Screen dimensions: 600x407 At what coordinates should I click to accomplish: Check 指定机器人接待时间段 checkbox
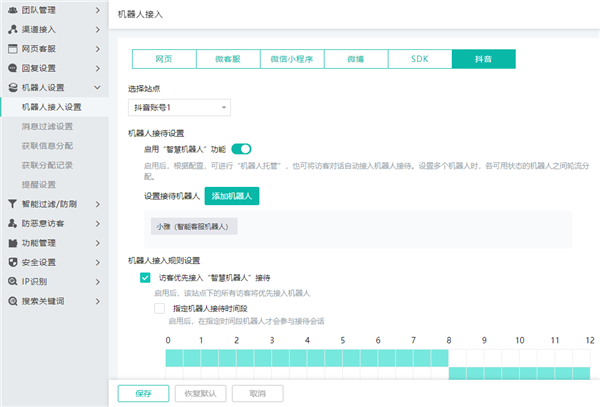point(160,308)
